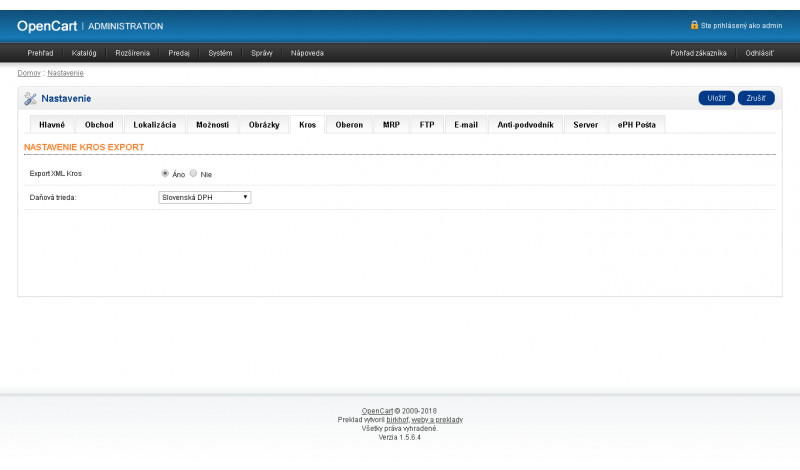Open the birkhof footer link
The width and height of the screenshot is (800, 470).
point(397,419)
